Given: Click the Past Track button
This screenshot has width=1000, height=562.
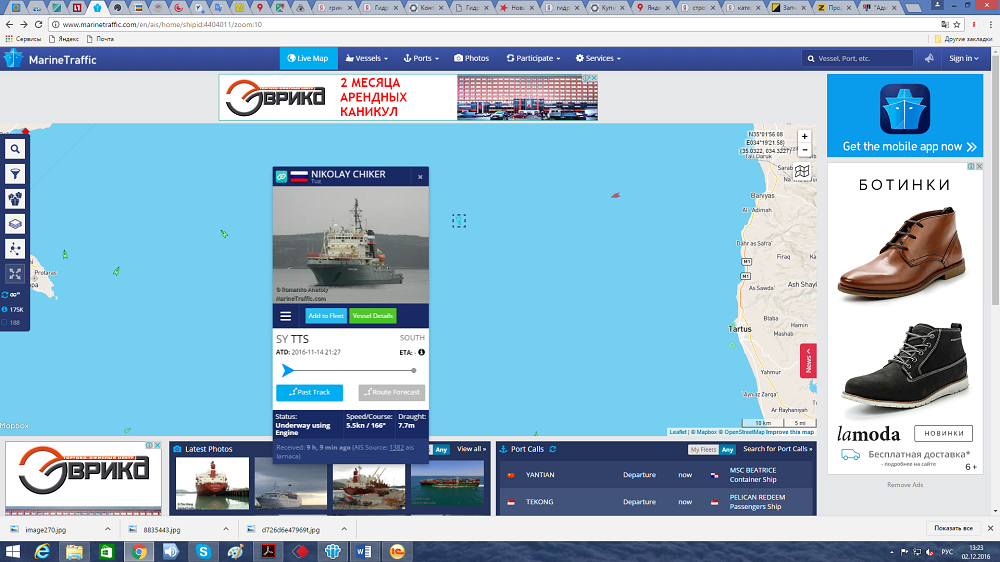Looking at the screenshot, I should 309,392.
